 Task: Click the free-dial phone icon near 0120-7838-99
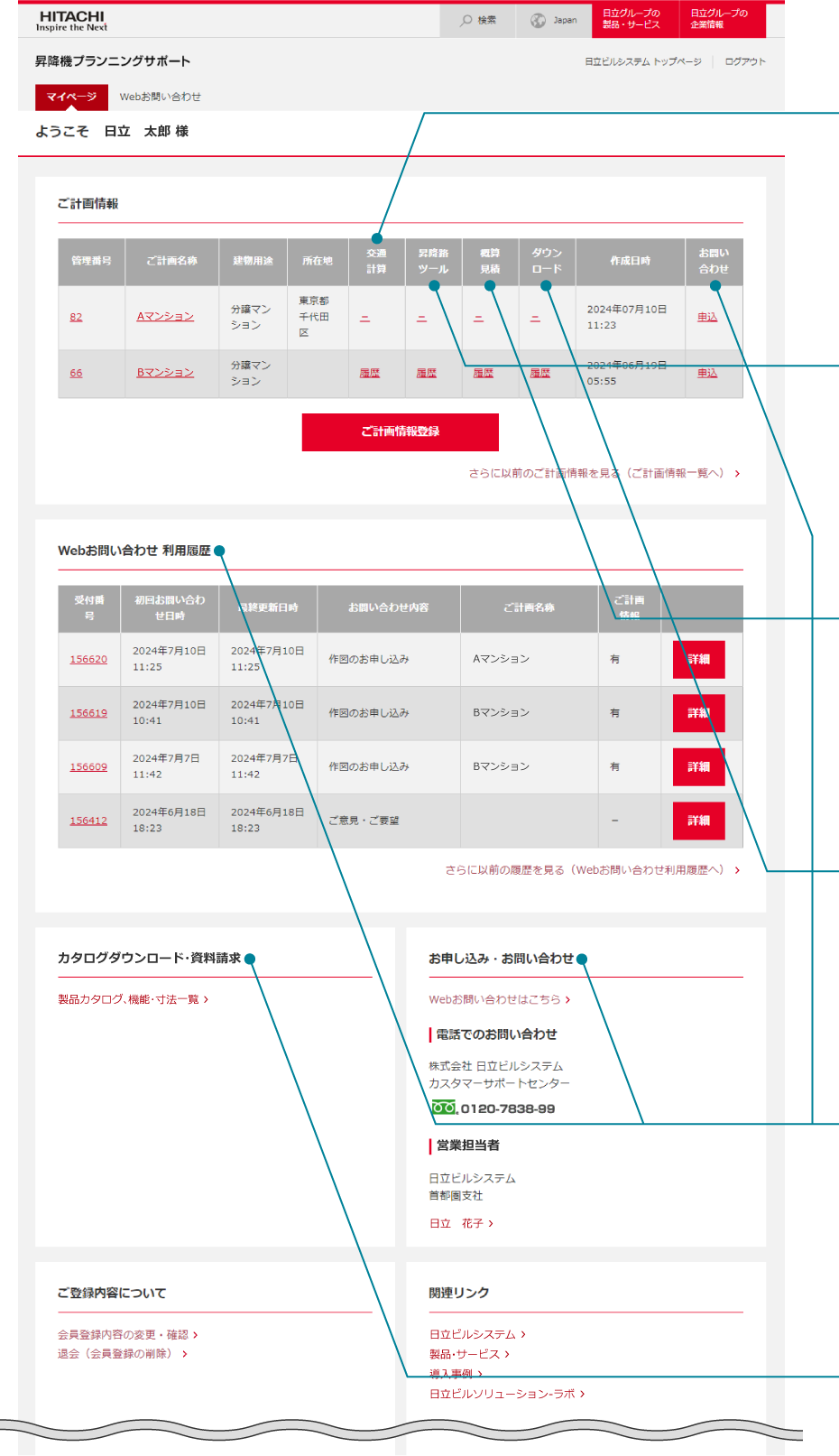point(443,1108)
